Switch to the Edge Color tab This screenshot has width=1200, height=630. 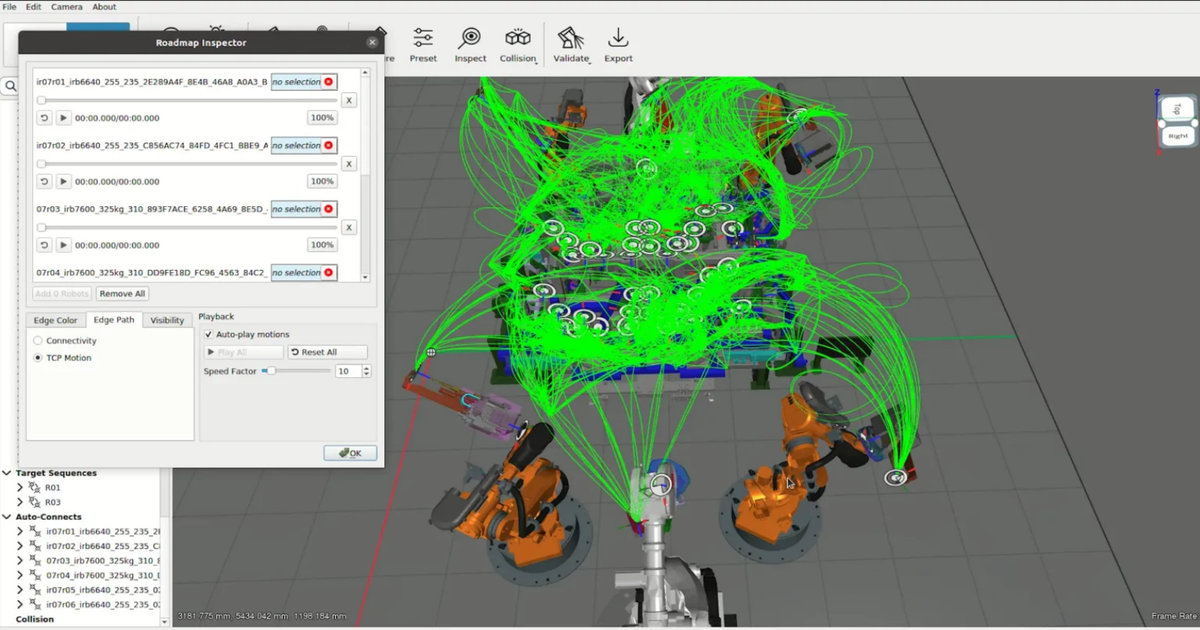tap(56, 320)
